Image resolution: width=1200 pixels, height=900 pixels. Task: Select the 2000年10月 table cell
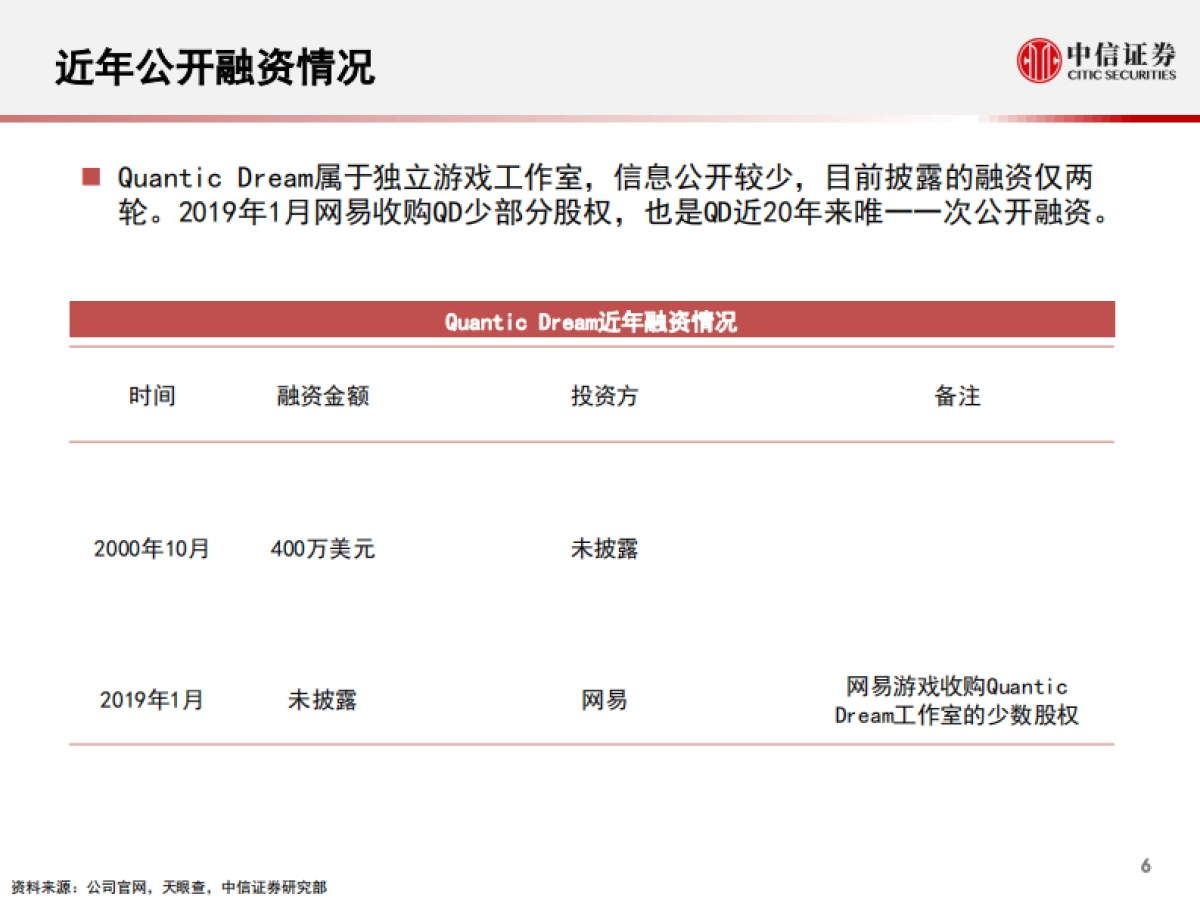(x=152, y=549)
